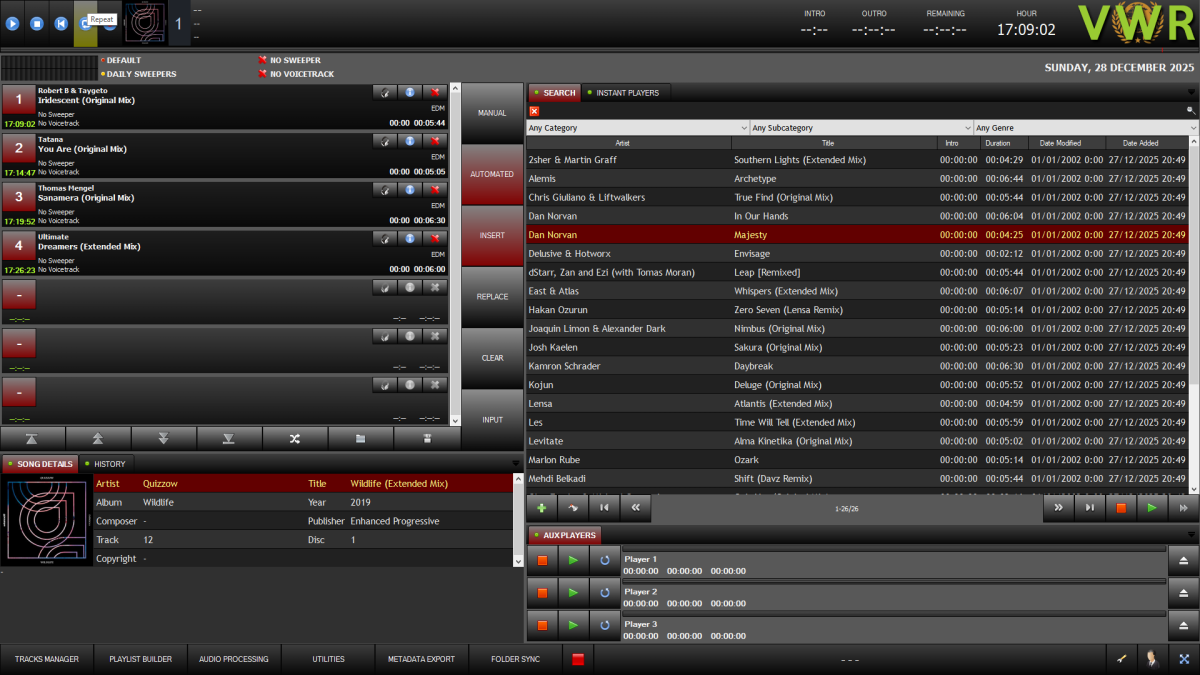Click the FOLDER SYNC button
This screenshot has height=675, width=1200.
coord(514,659)
